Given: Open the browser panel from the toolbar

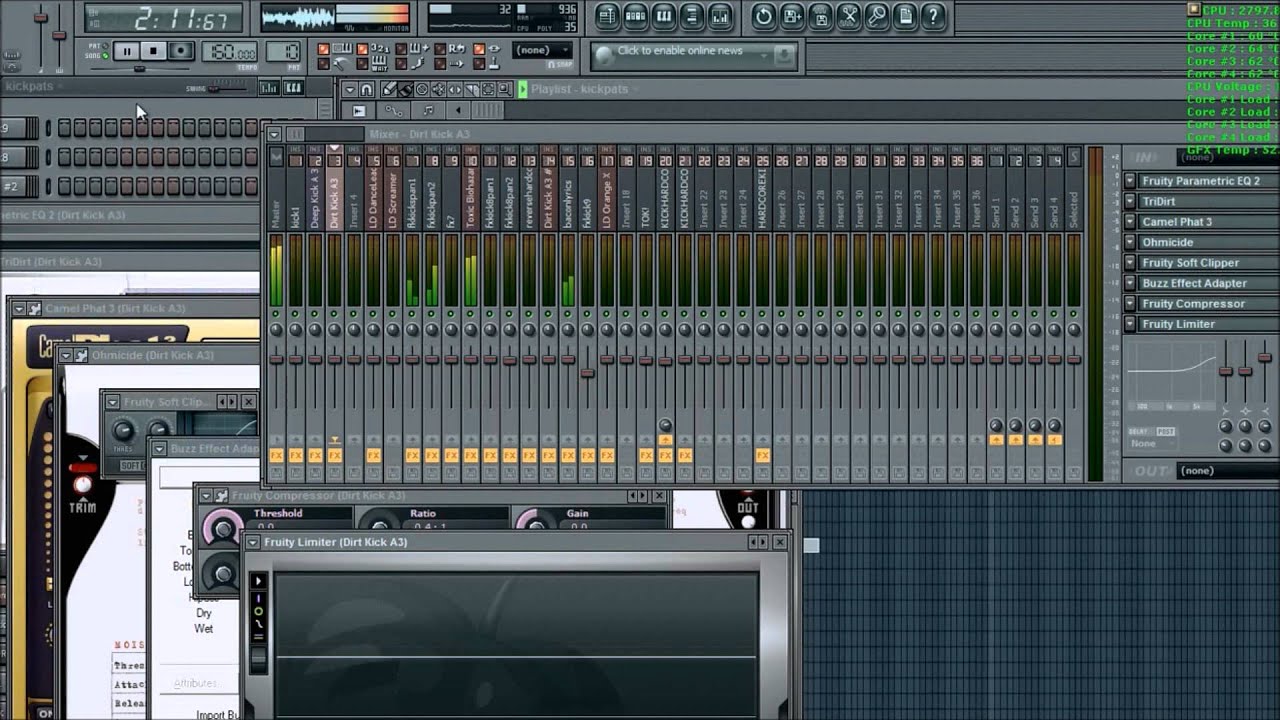Looking at the screenshot, I should coord(691,16).
